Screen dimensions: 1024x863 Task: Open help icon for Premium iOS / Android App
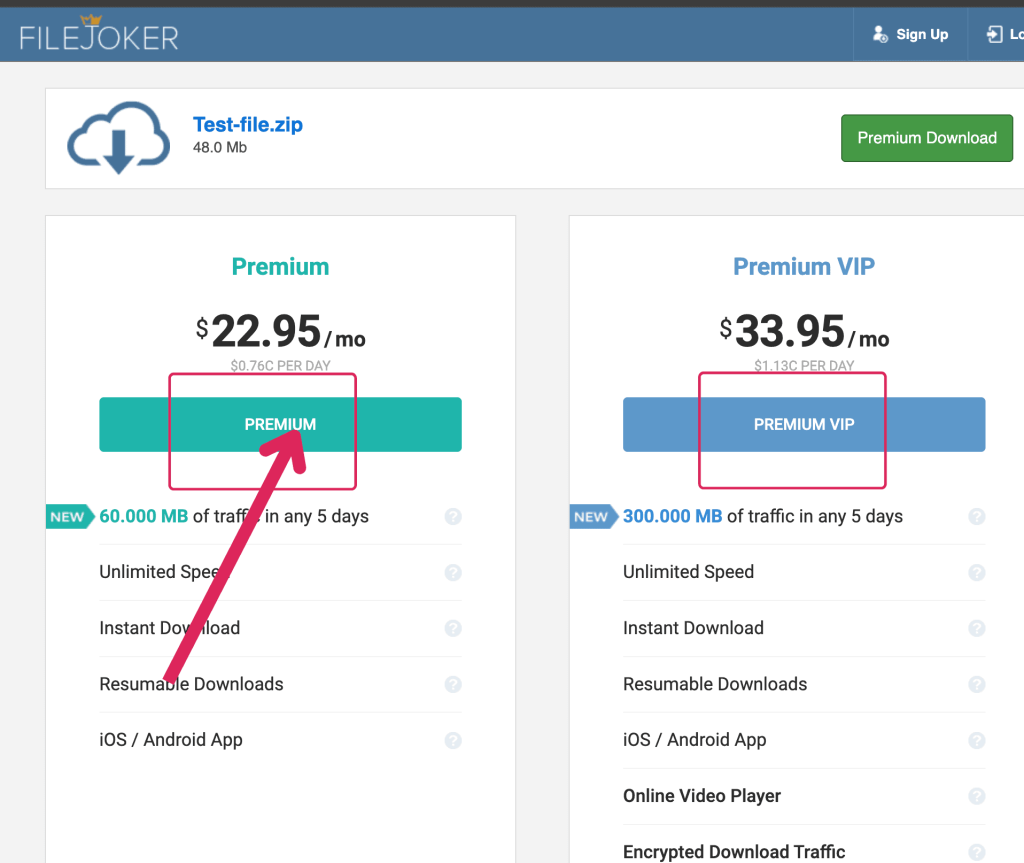[453, 740]
